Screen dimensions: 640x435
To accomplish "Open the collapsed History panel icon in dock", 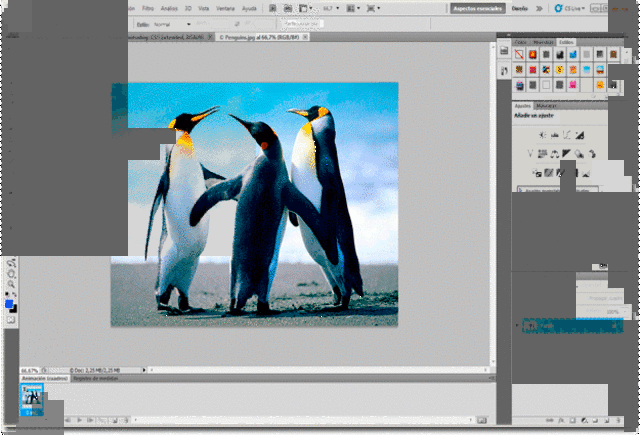I will tap(504, 51).
